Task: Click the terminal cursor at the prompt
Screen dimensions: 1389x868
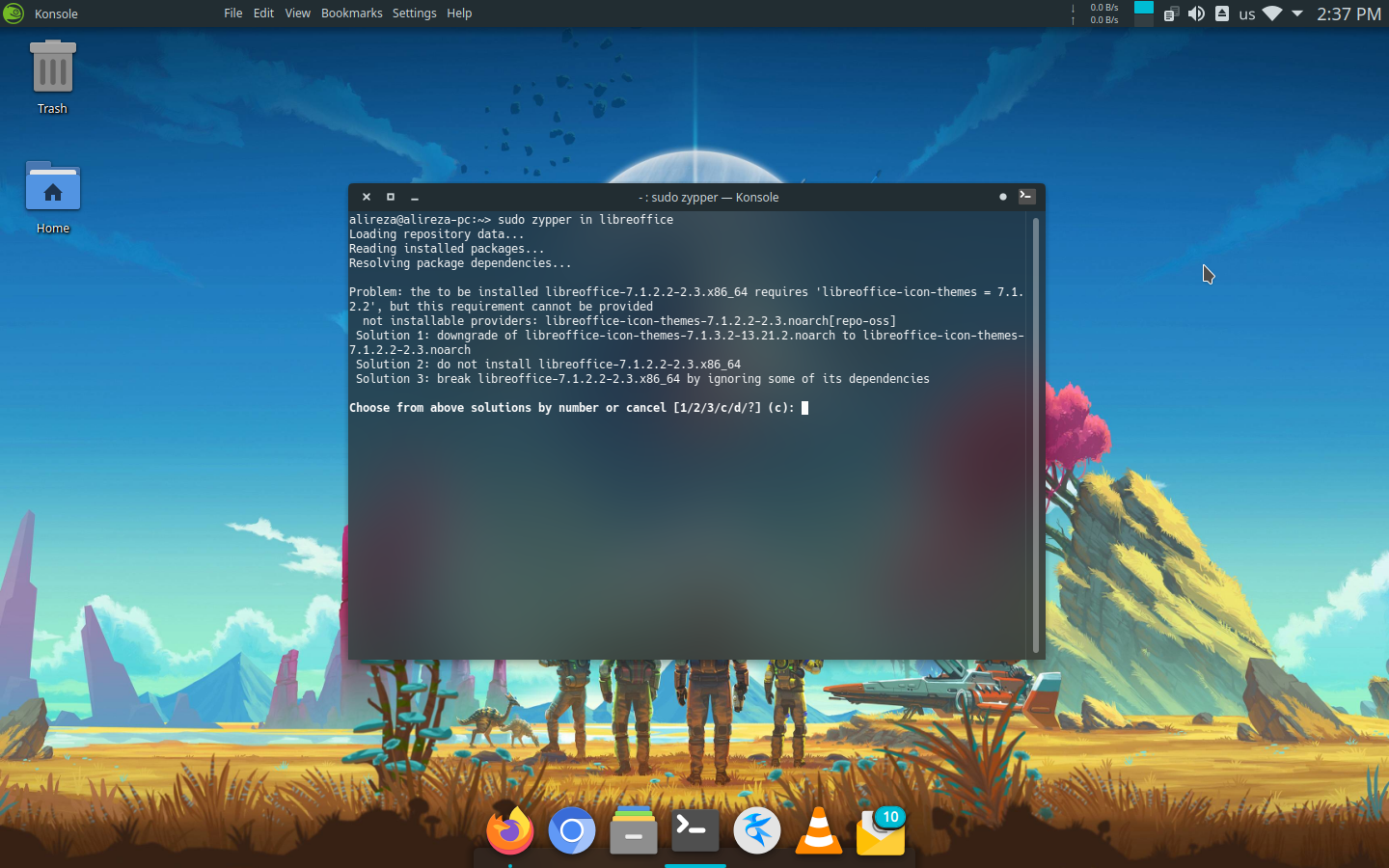Action: click(x=805, y=408)
